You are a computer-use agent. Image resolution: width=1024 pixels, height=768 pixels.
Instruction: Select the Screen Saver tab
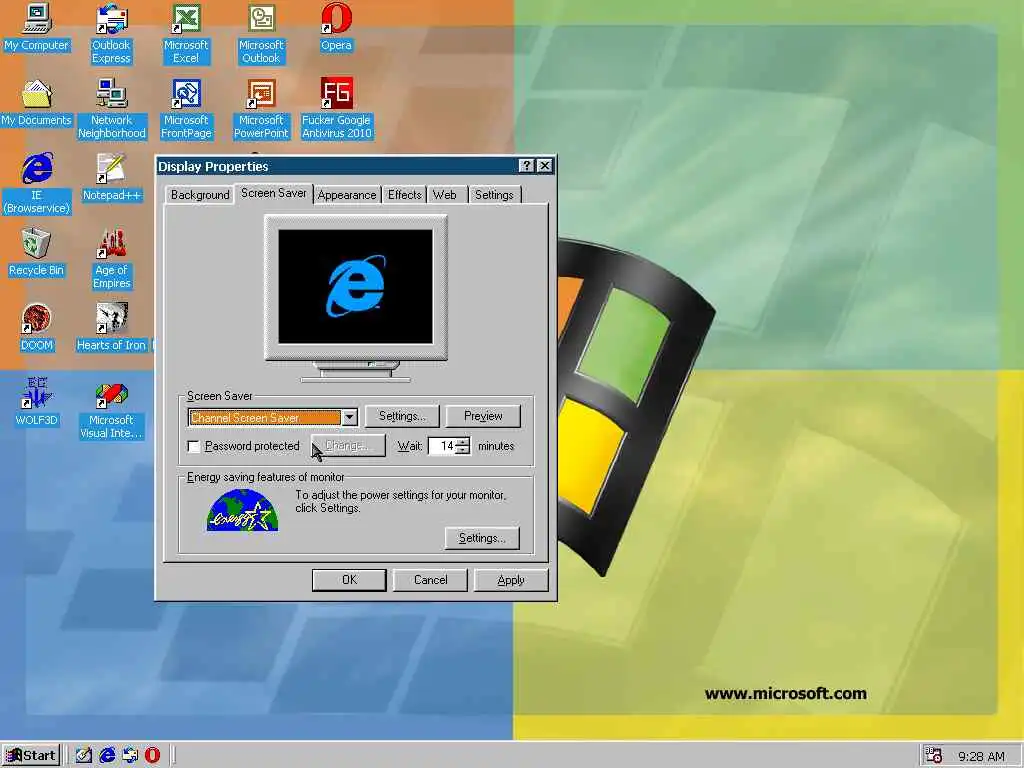pos(274,193)
